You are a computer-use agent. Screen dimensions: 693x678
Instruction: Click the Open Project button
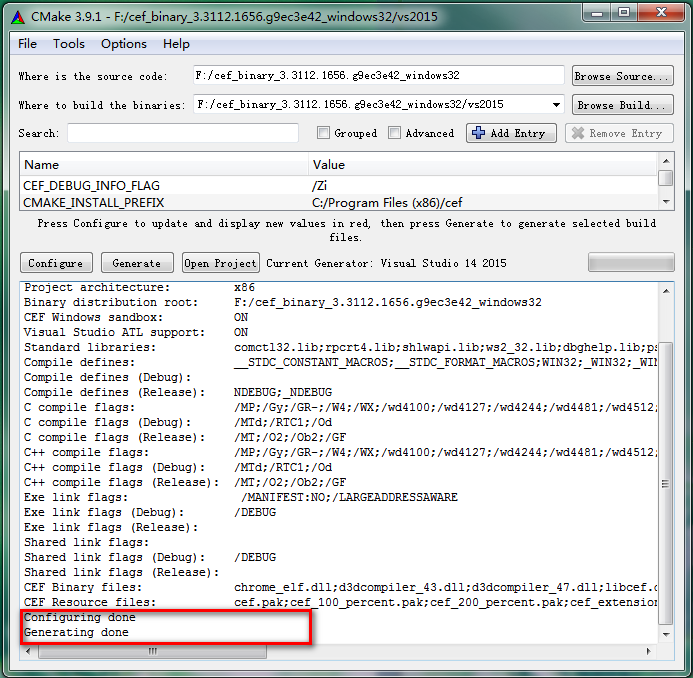[x=221, y=263]
